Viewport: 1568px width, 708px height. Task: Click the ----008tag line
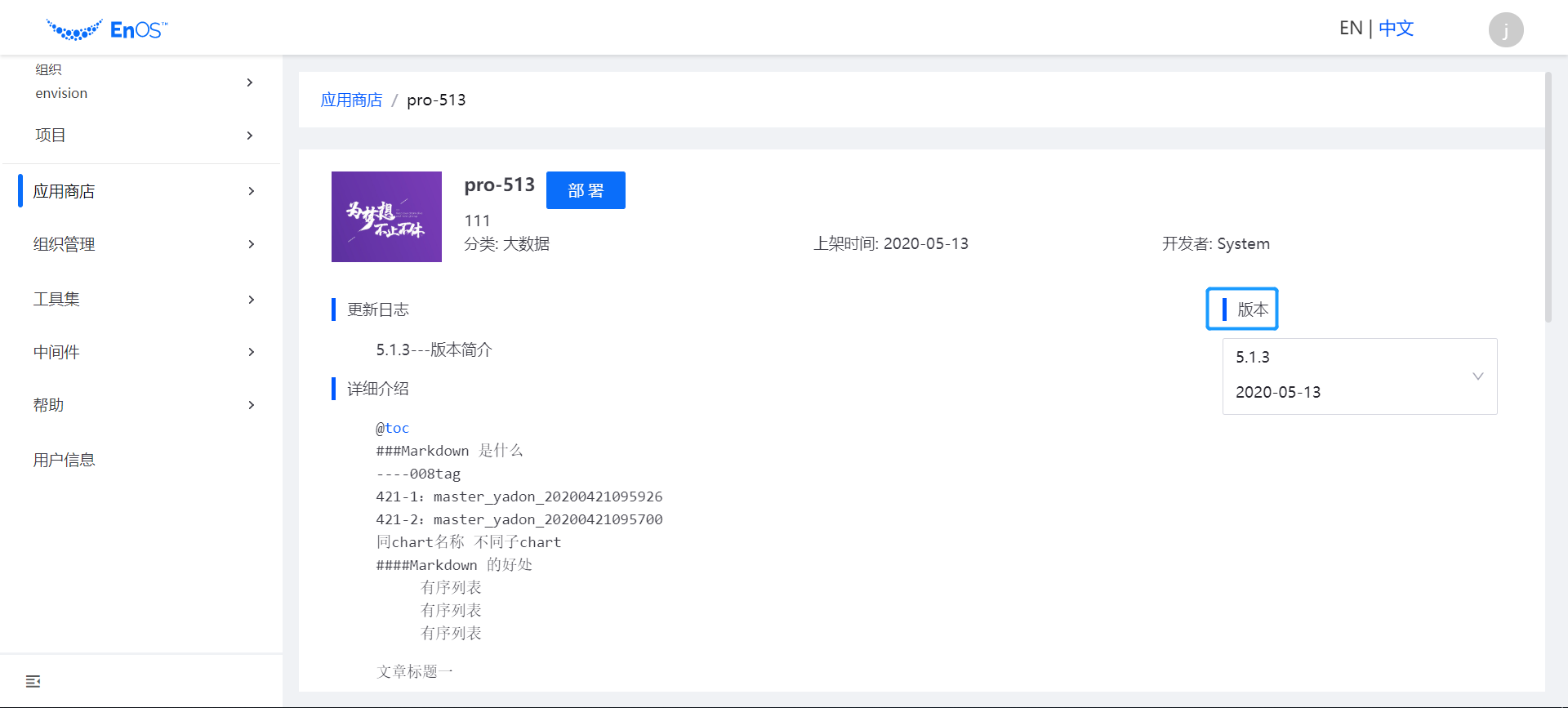tap(418, 474)
